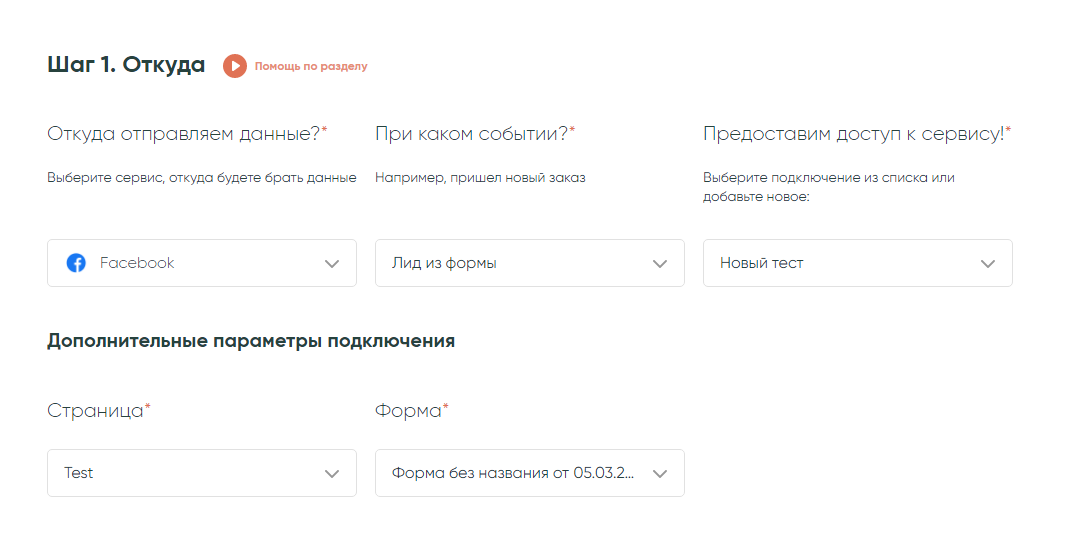
Task: Click the chevron in "Форма без названия" field
Action: pos(660,474)
